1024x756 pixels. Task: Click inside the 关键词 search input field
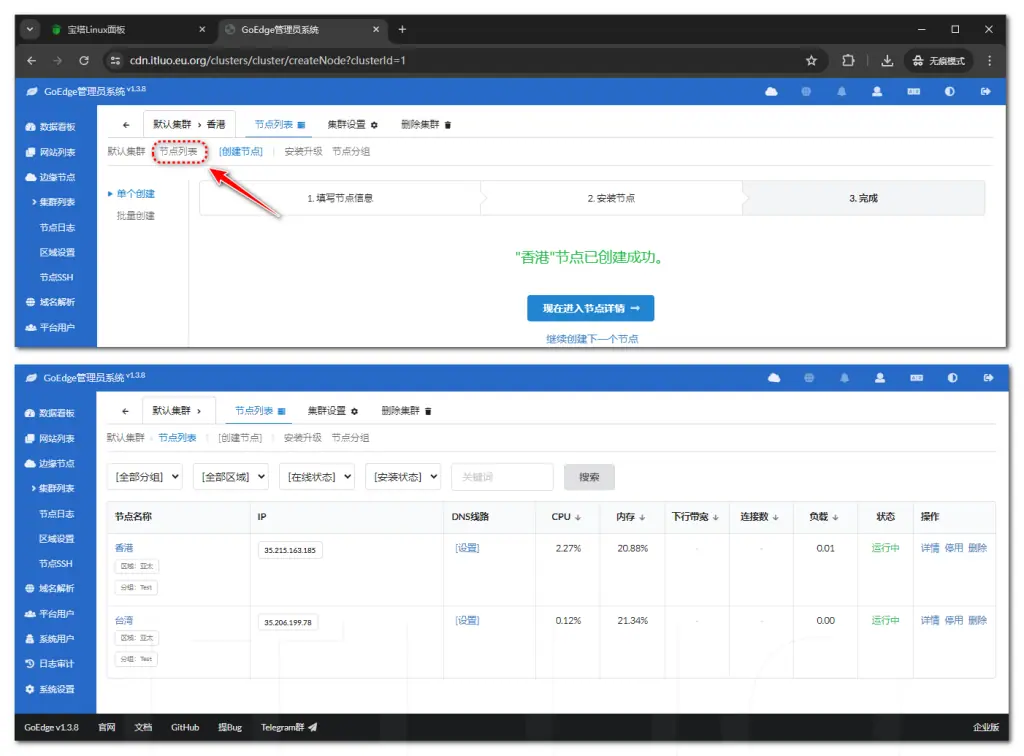(502, 477)
